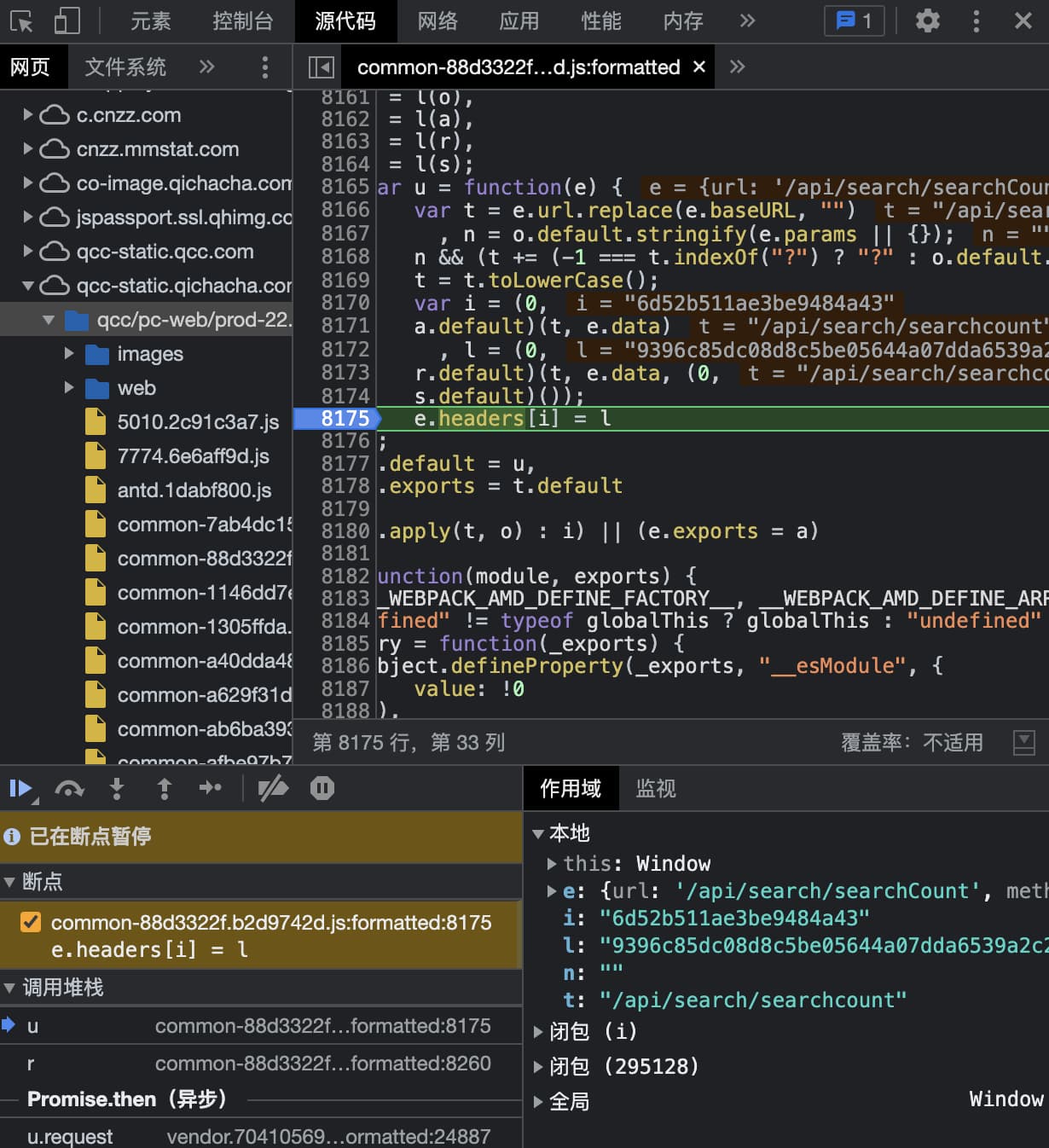Switch to the 网络 Network tab
Viewport: 1049px width, 1148px height.
[438, 20]
